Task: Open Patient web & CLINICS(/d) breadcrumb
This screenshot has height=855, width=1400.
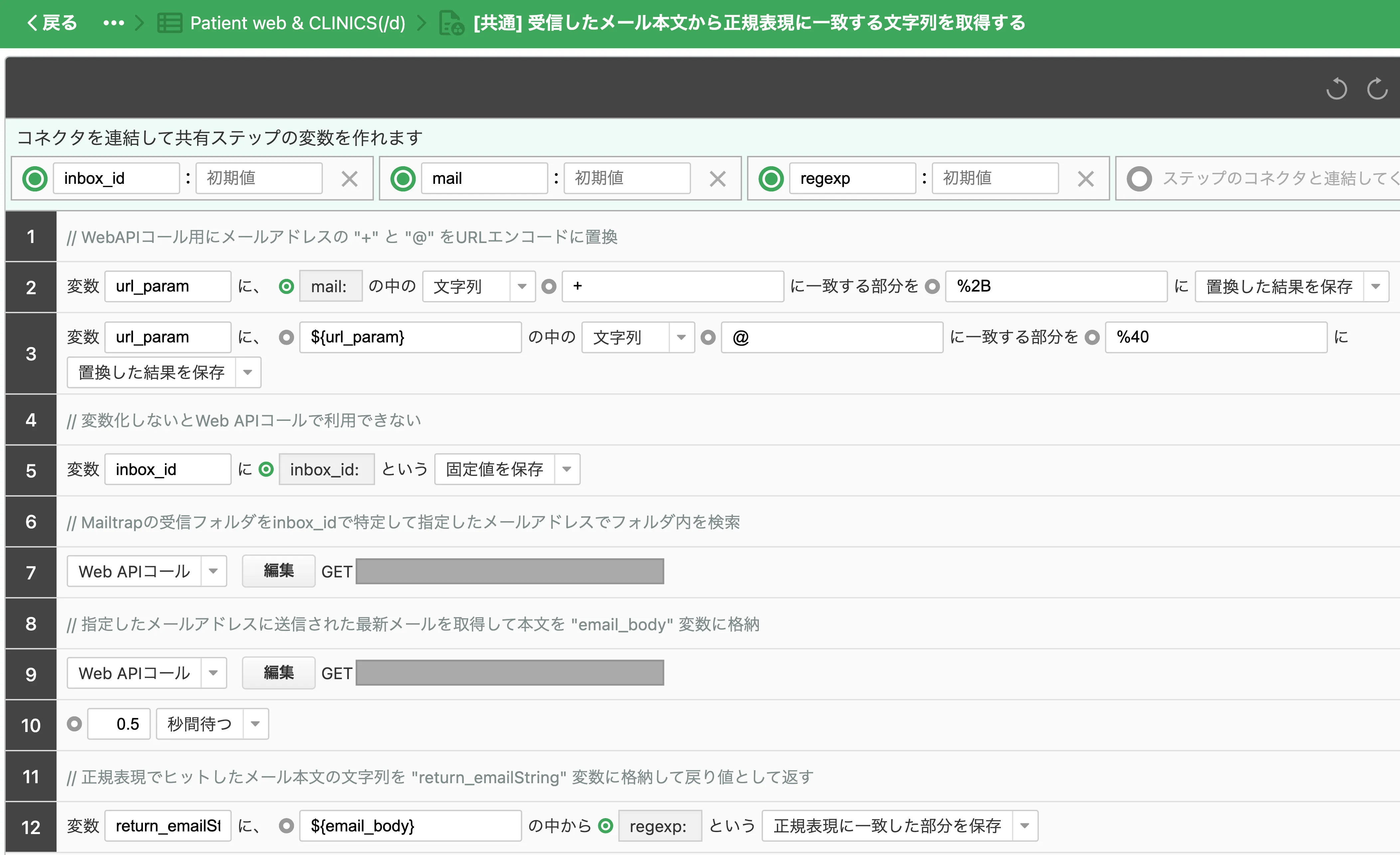Action: click(297, 23)
